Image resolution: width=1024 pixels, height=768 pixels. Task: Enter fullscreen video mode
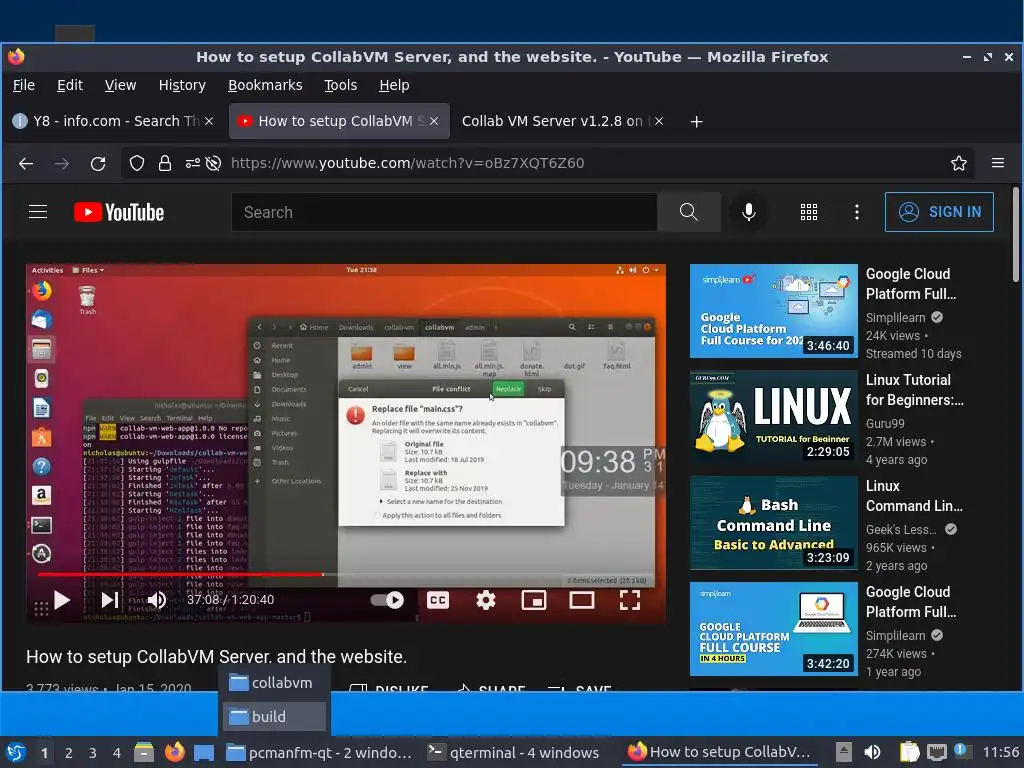click(x=630, y=600)
